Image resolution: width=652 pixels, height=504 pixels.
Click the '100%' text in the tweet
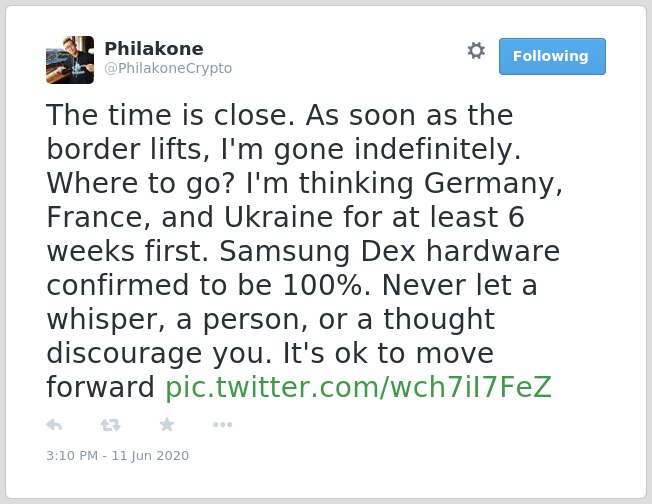click(323, 286)
